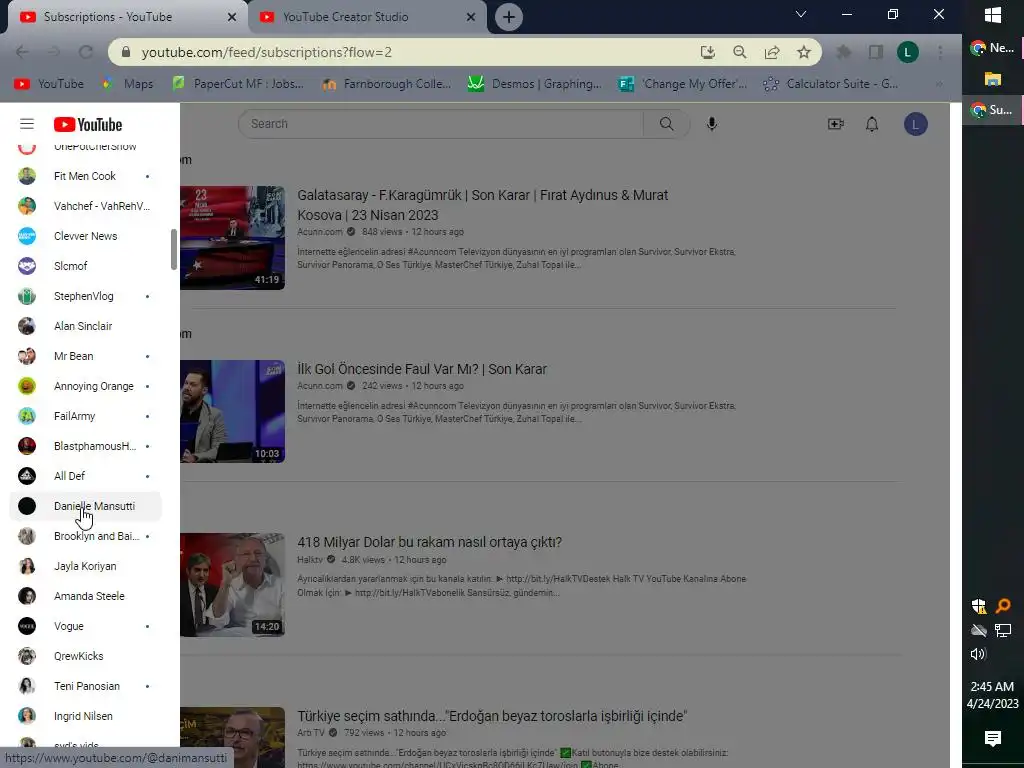Expand the bookmarks overflow chevron
The width and height of the screenshot is (1024, 768).
coord(939,84)
